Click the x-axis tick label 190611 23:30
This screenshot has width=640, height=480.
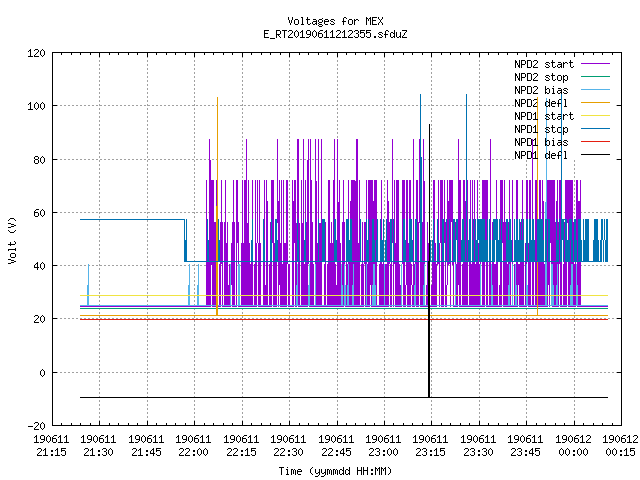tap(478, 446)
